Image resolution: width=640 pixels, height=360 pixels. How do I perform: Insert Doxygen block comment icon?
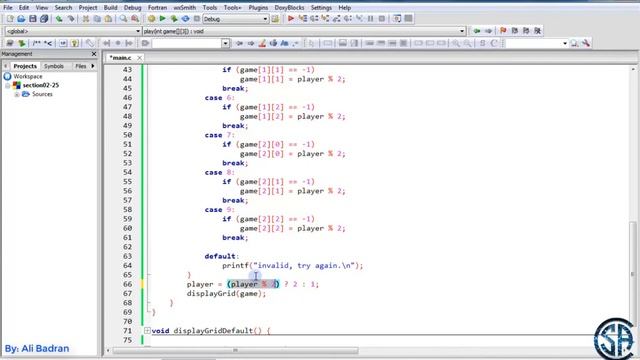[37, 43]
